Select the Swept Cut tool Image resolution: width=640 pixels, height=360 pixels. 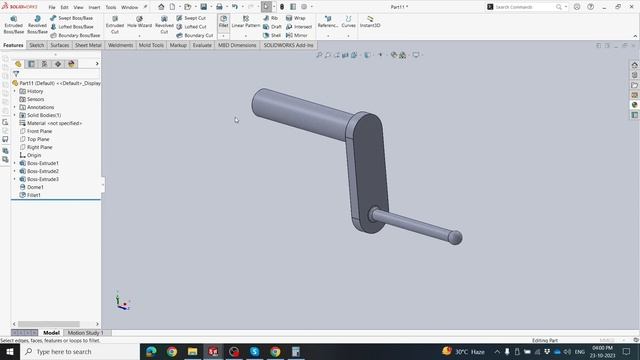191,18
